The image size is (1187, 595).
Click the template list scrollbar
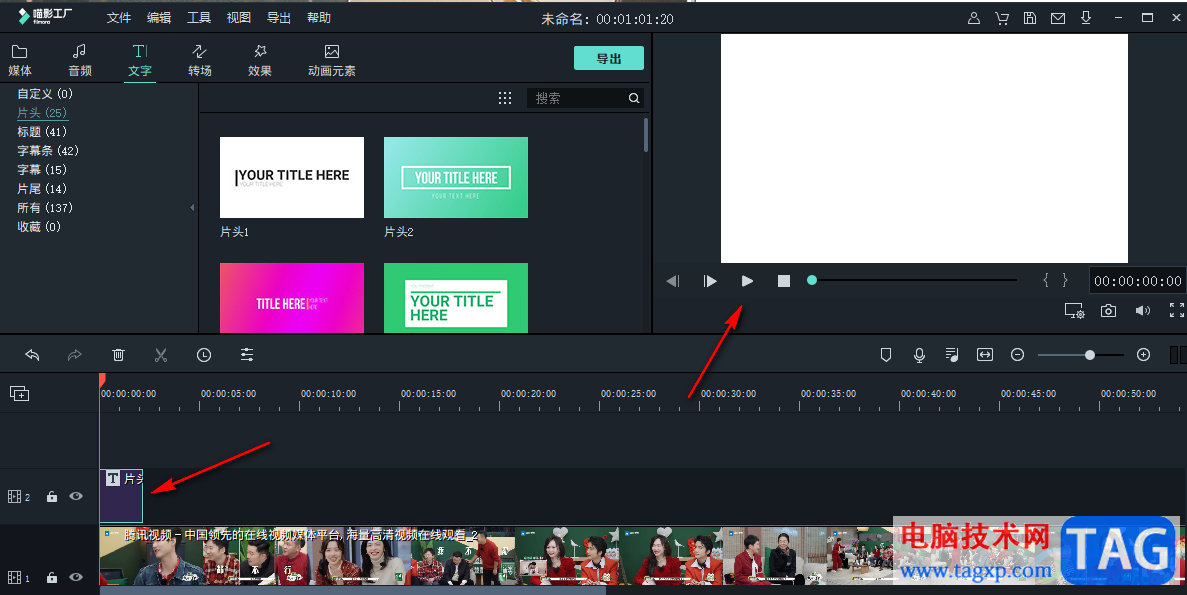click(x=646, y=135)
